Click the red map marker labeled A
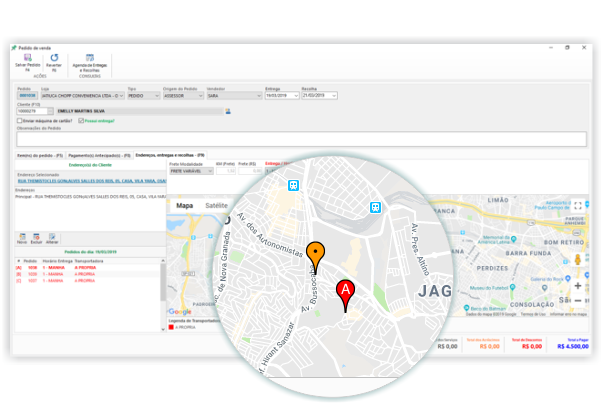The height and width of the screenshot is (403, 608). (345, 294)
